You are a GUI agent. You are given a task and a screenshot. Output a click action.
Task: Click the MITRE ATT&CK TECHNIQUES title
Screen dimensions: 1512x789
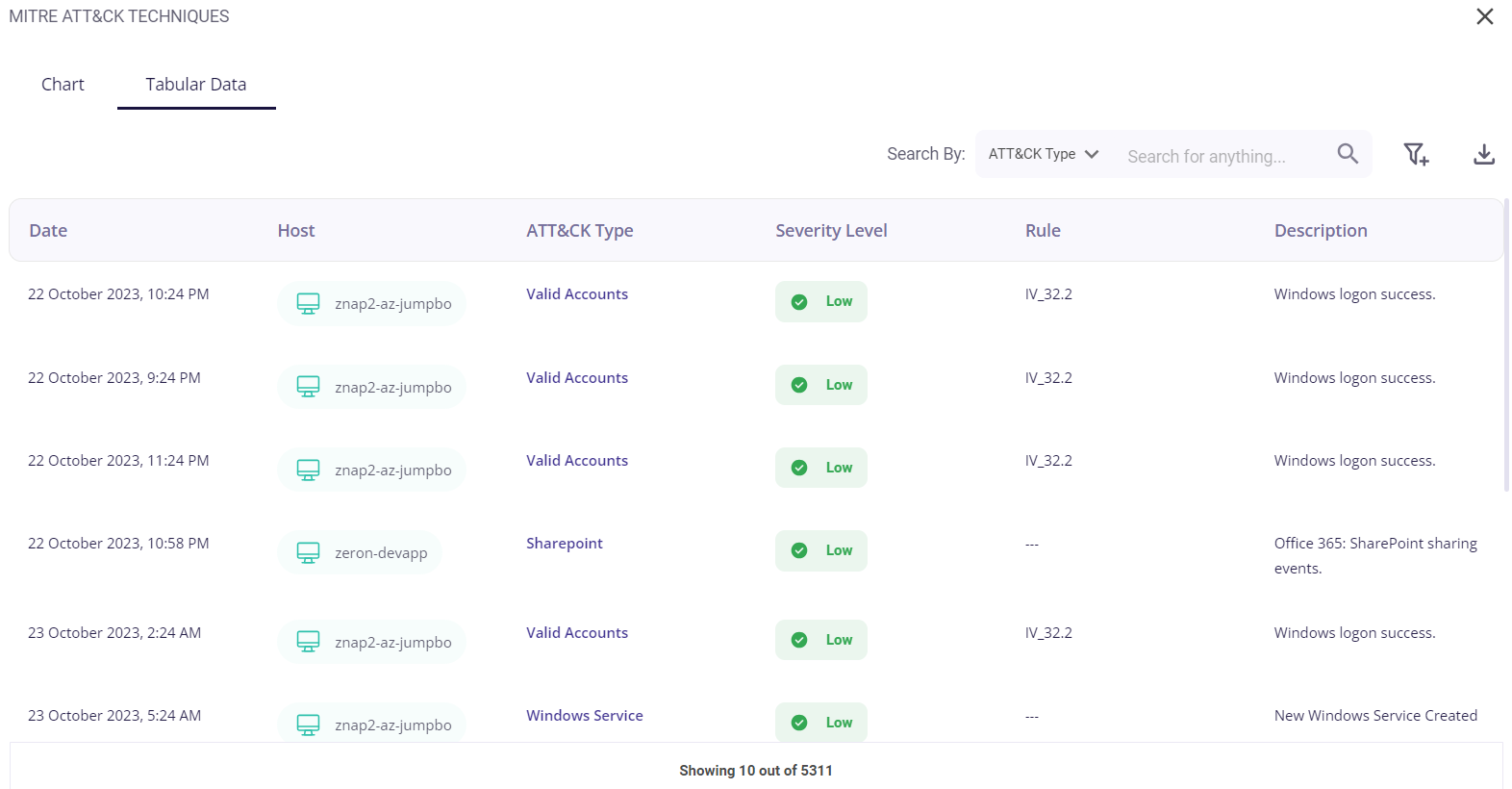pyautogui.click(x=119, y=16)
